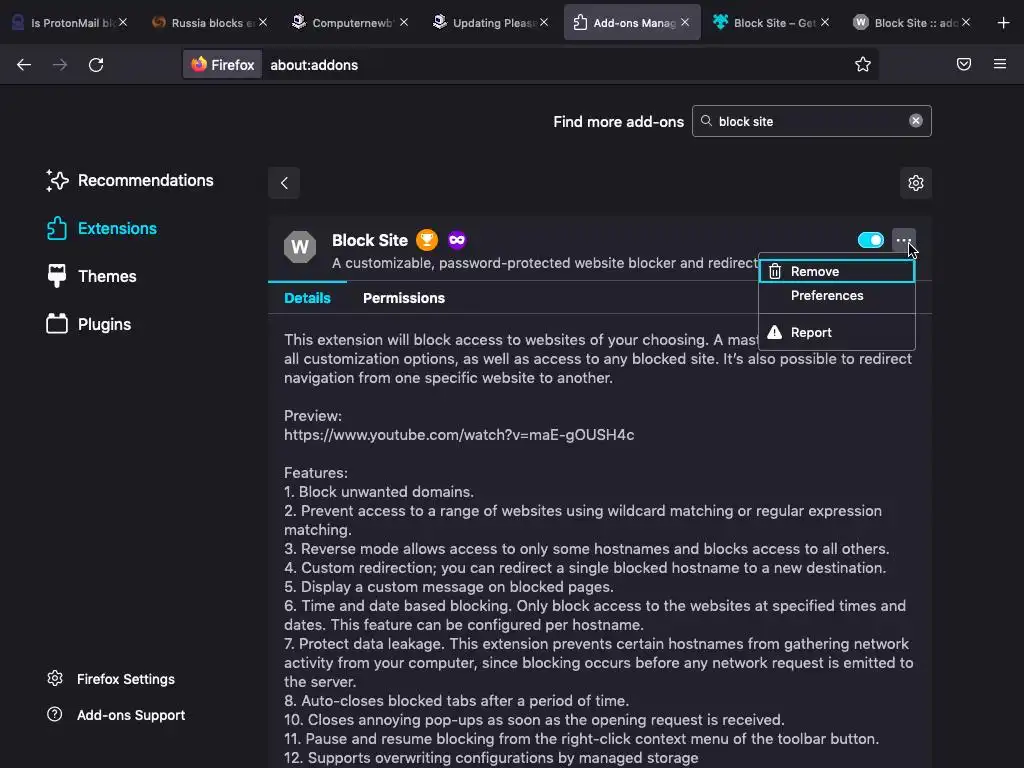The width and height of the screenshot is (1024, 768).
Task: Click the add-ons search input field
Action: click(811, 121)
